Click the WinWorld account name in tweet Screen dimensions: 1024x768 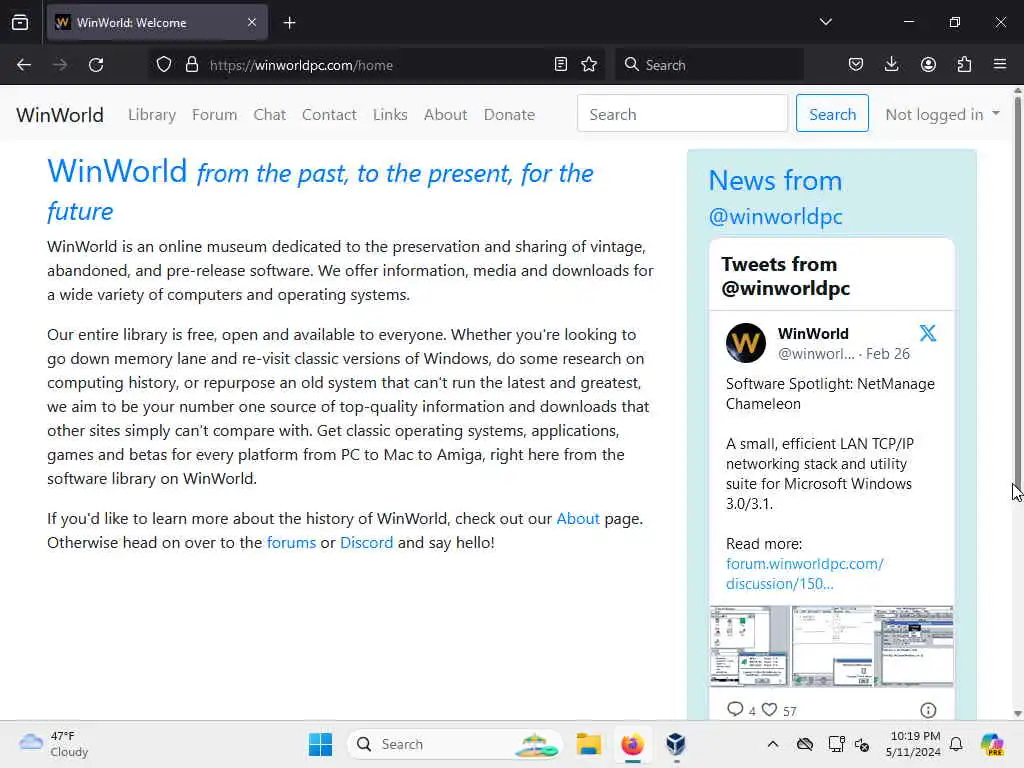(813, 334)
